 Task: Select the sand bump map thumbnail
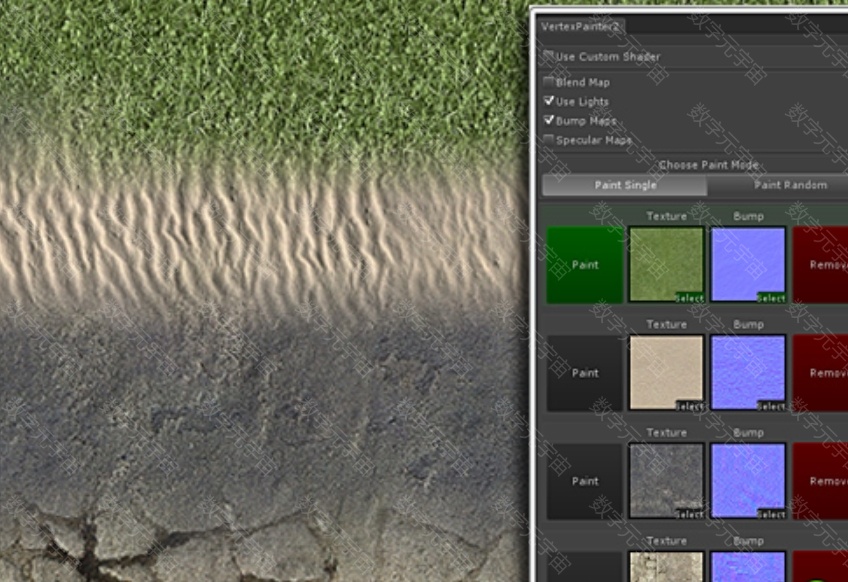(748, 373)
